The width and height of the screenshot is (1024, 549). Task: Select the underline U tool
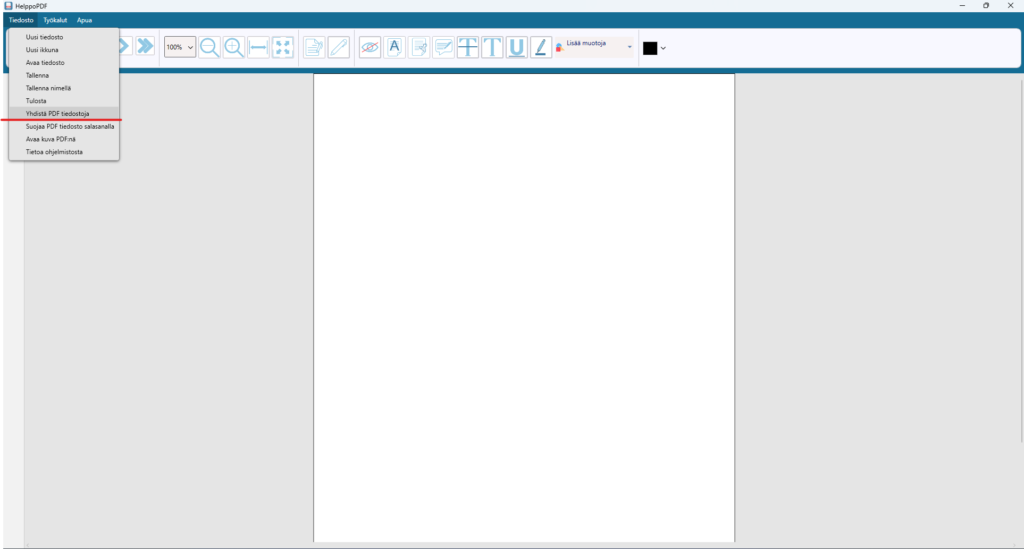[x=517, y=47]
